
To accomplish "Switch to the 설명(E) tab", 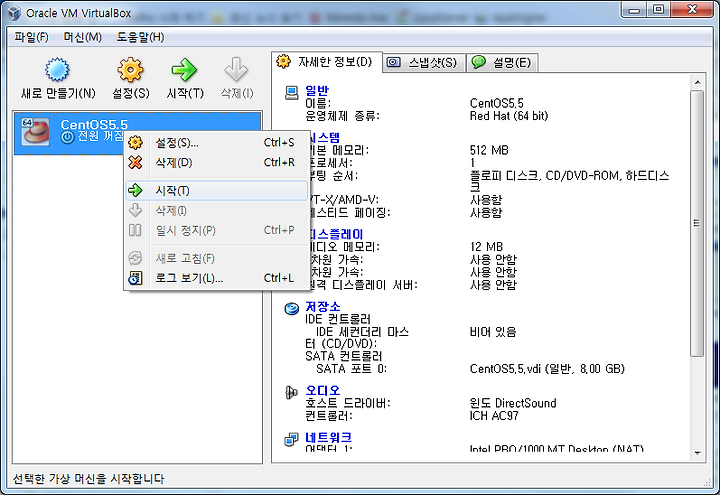I will [x=502, y=62].
